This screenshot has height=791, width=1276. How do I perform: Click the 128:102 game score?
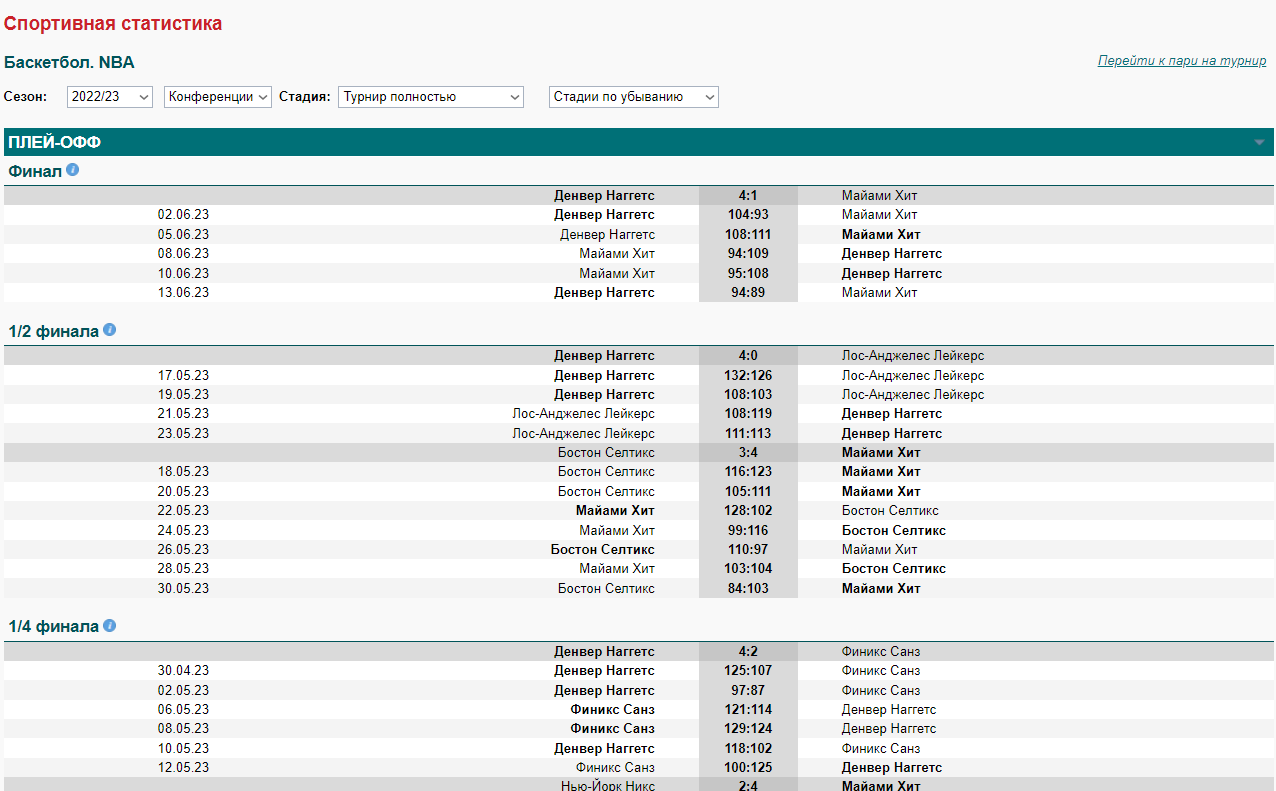(x=748, y=511)
